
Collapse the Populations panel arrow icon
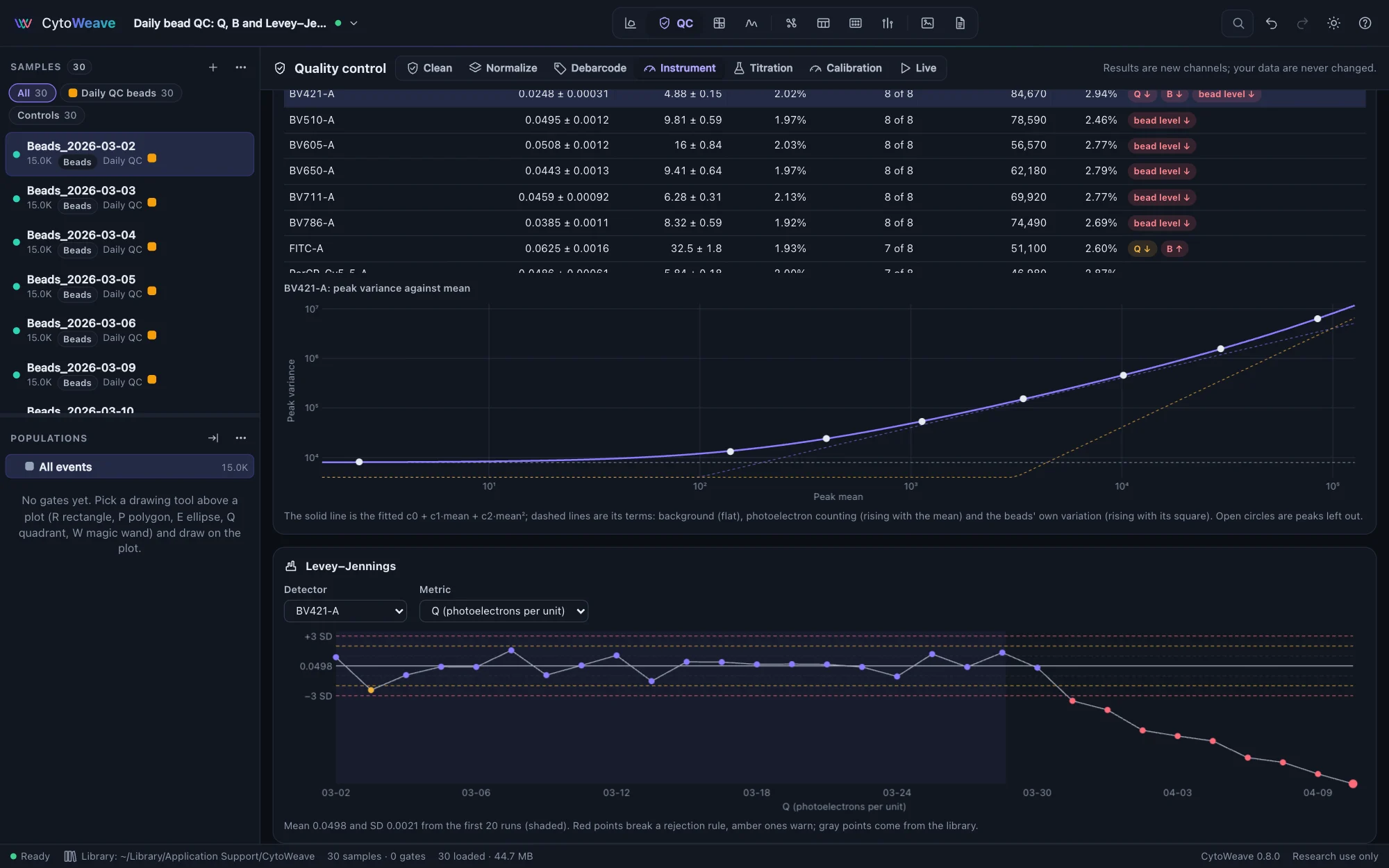[x=213, y=438]
